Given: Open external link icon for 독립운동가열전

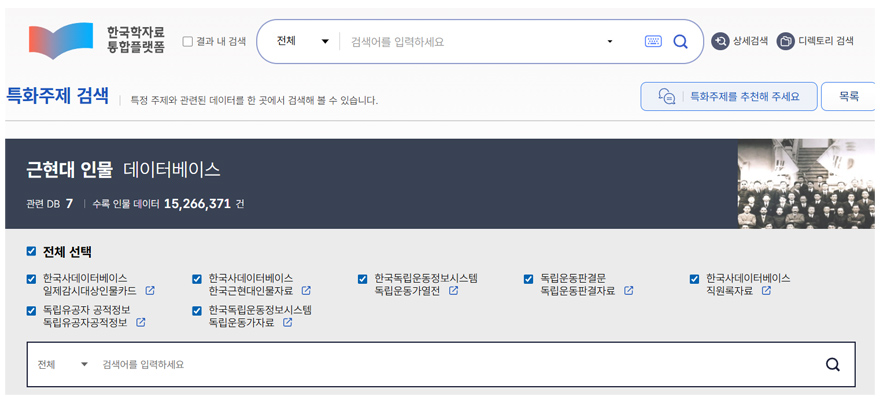Looking at the screenshot, I should pyautogui.click(x=453, y=291).
